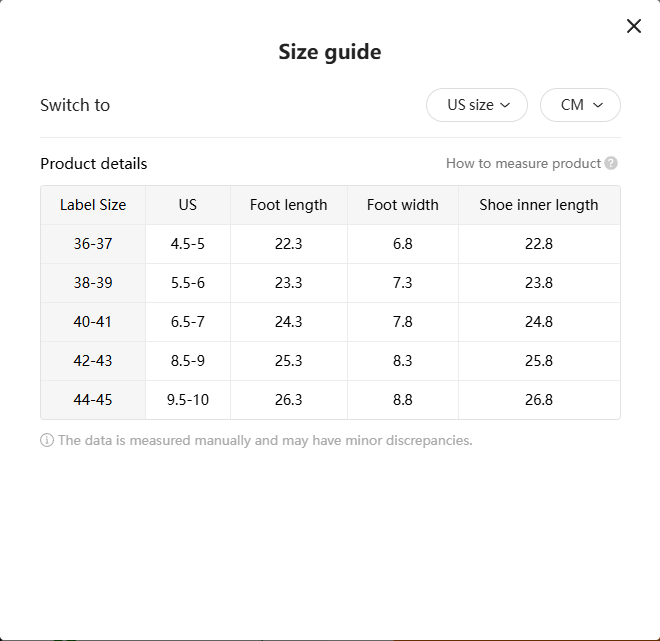
Task: Click the question mark help icon
Action: coord(611,163)
